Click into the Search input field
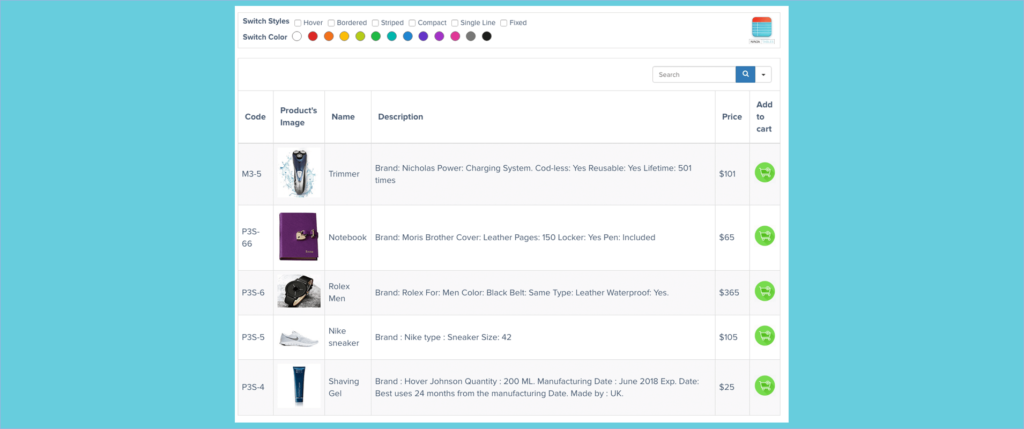 click(693, 74)
